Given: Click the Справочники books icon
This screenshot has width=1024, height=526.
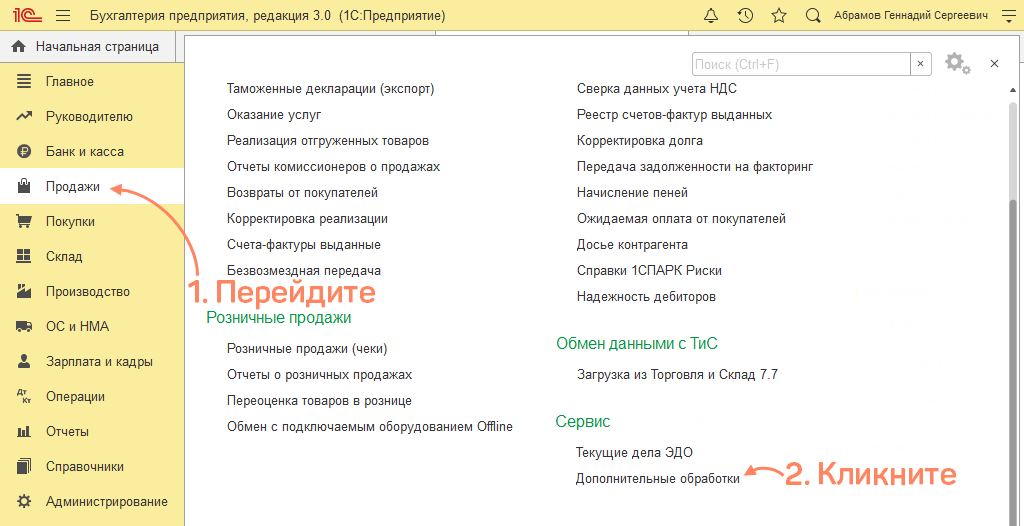Looking at the screenshot, I should coord(24,467).
